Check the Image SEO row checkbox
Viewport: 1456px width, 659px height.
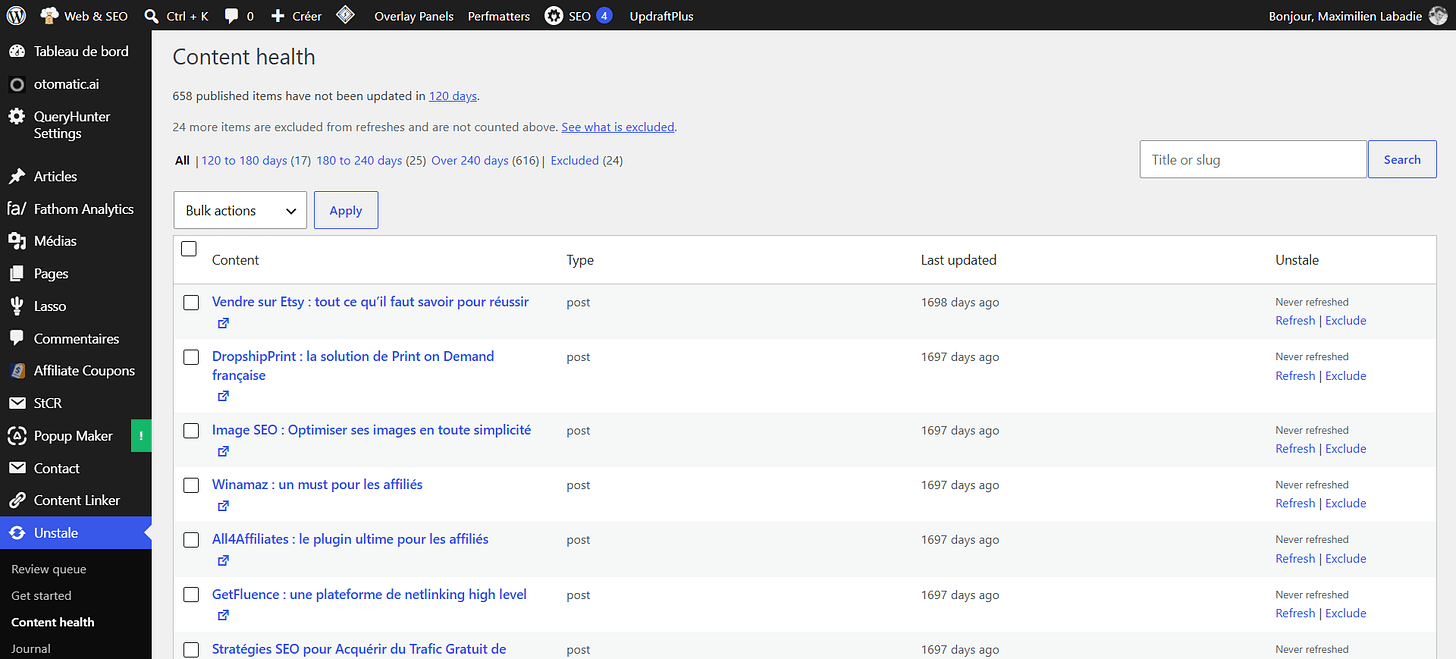tap(191, 431)
